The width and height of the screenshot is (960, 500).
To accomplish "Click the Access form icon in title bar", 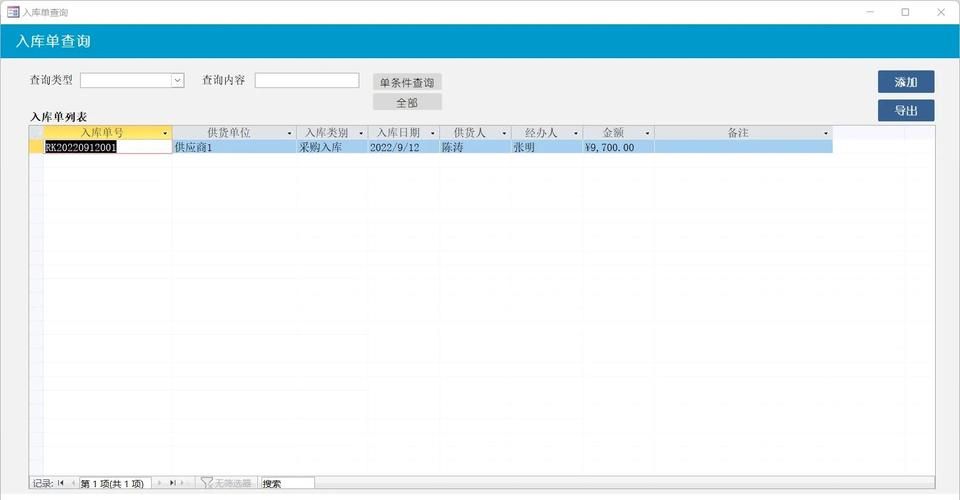I will pyautogui.click(x=13, y=12).
